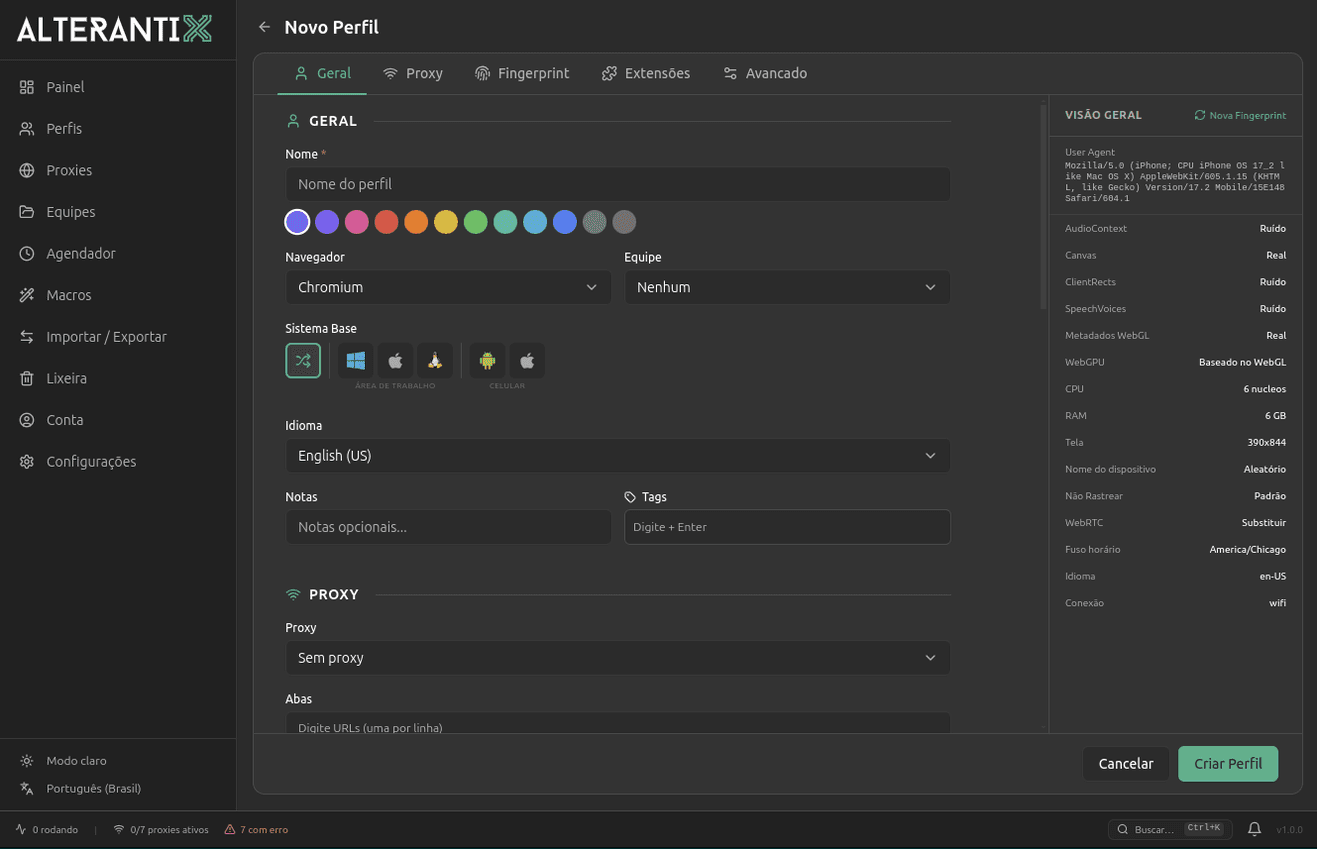Image resolution: width=1317 pixels, height=849 pixels.
Task: Pick the gray color swatch
Action: pyautogui.click(x=624, y=222)
